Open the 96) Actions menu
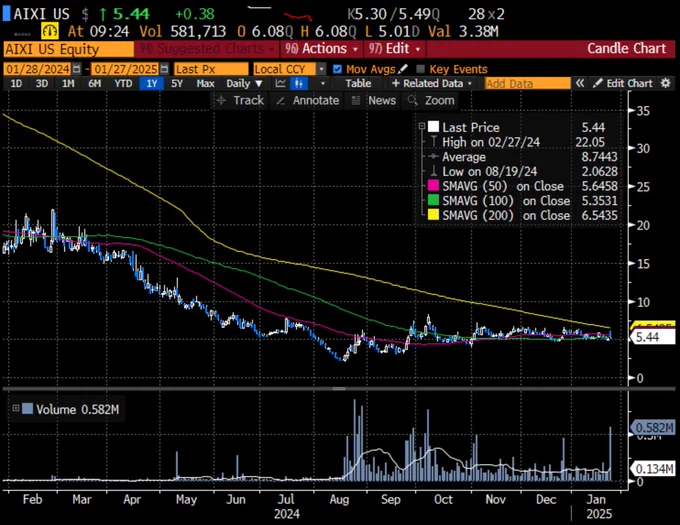680x525 pixels. point(322,49)
